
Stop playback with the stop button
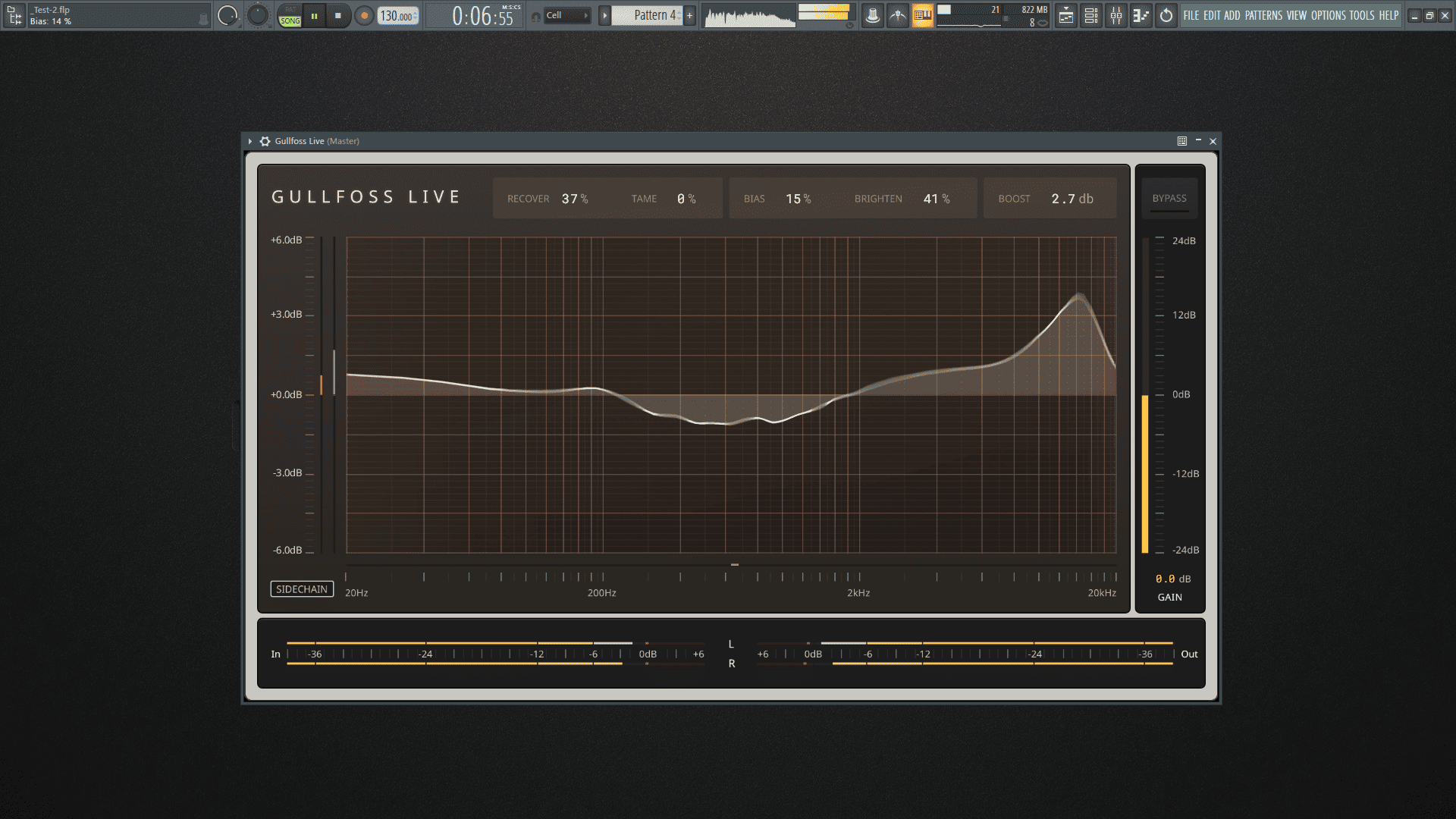(x=338, y=15)
